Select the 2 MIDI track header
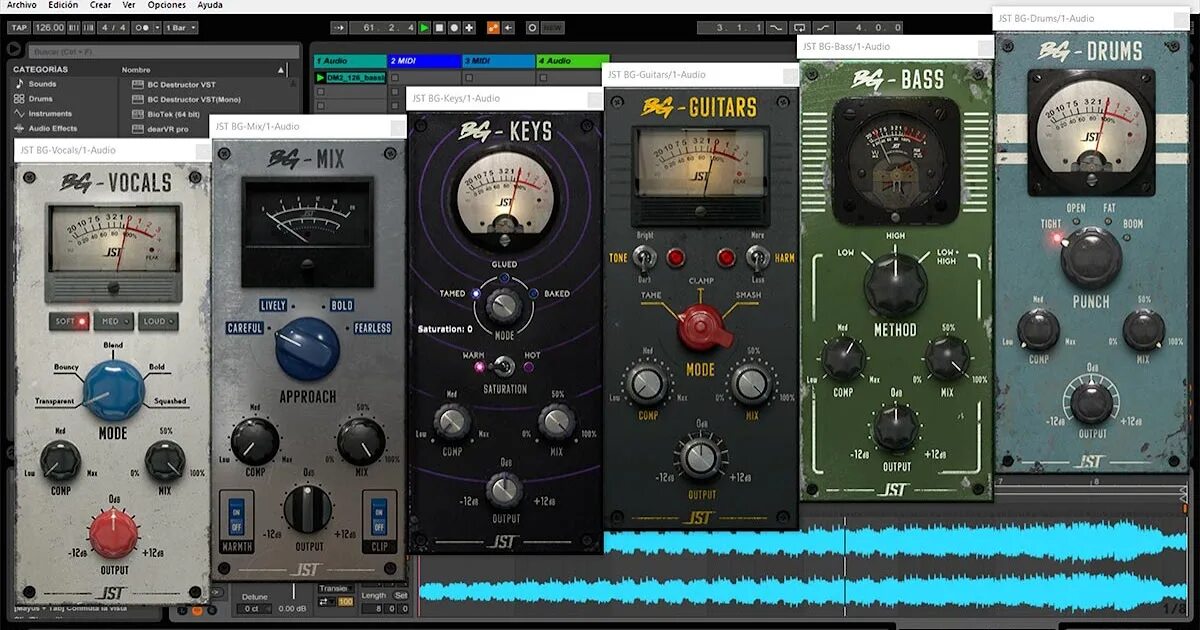The image size is (1200, 630). click(423, 61)
